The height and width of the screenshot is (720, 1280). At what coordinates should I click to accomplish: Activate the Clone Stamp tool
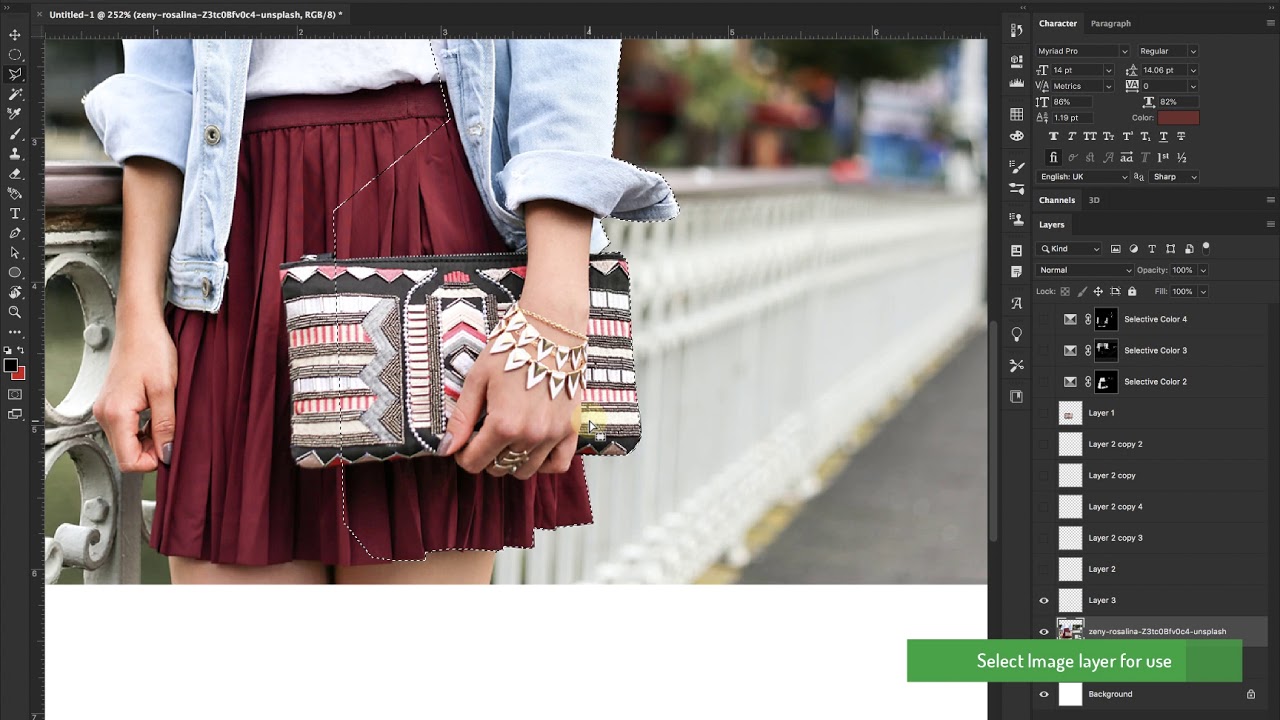[x=15, y=154]
